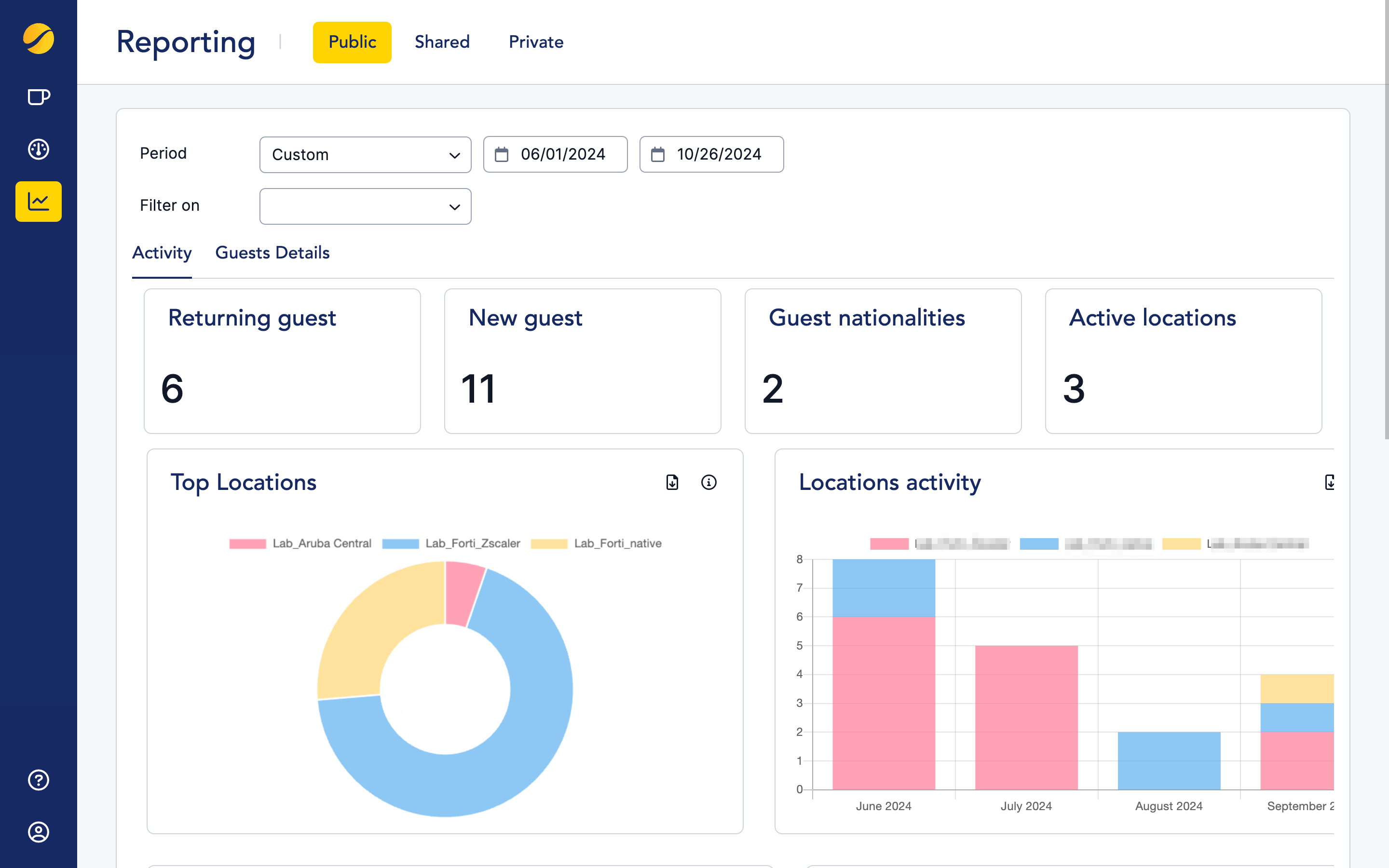Download Locations activity chart data
Viewport: 1389px width, 868px height.
click(x=1329, y=482)
